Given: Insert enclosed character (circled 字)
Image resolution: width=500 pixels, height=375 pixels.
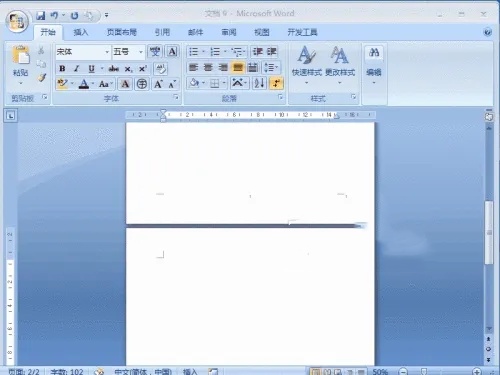Looking at the screenshot, I should click(142, 84).
